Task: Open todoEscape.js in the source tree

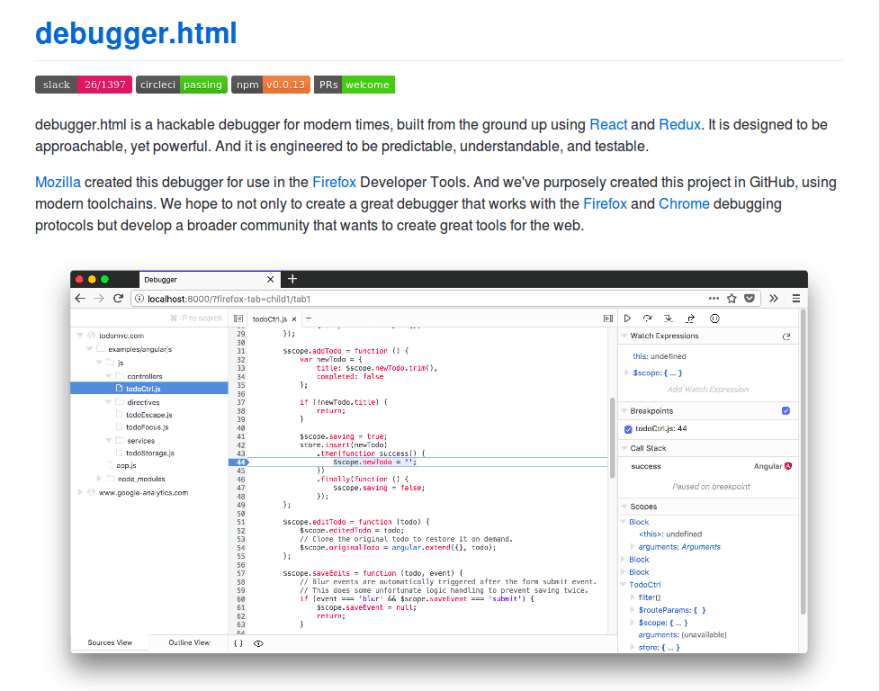Action: [149, 415]
